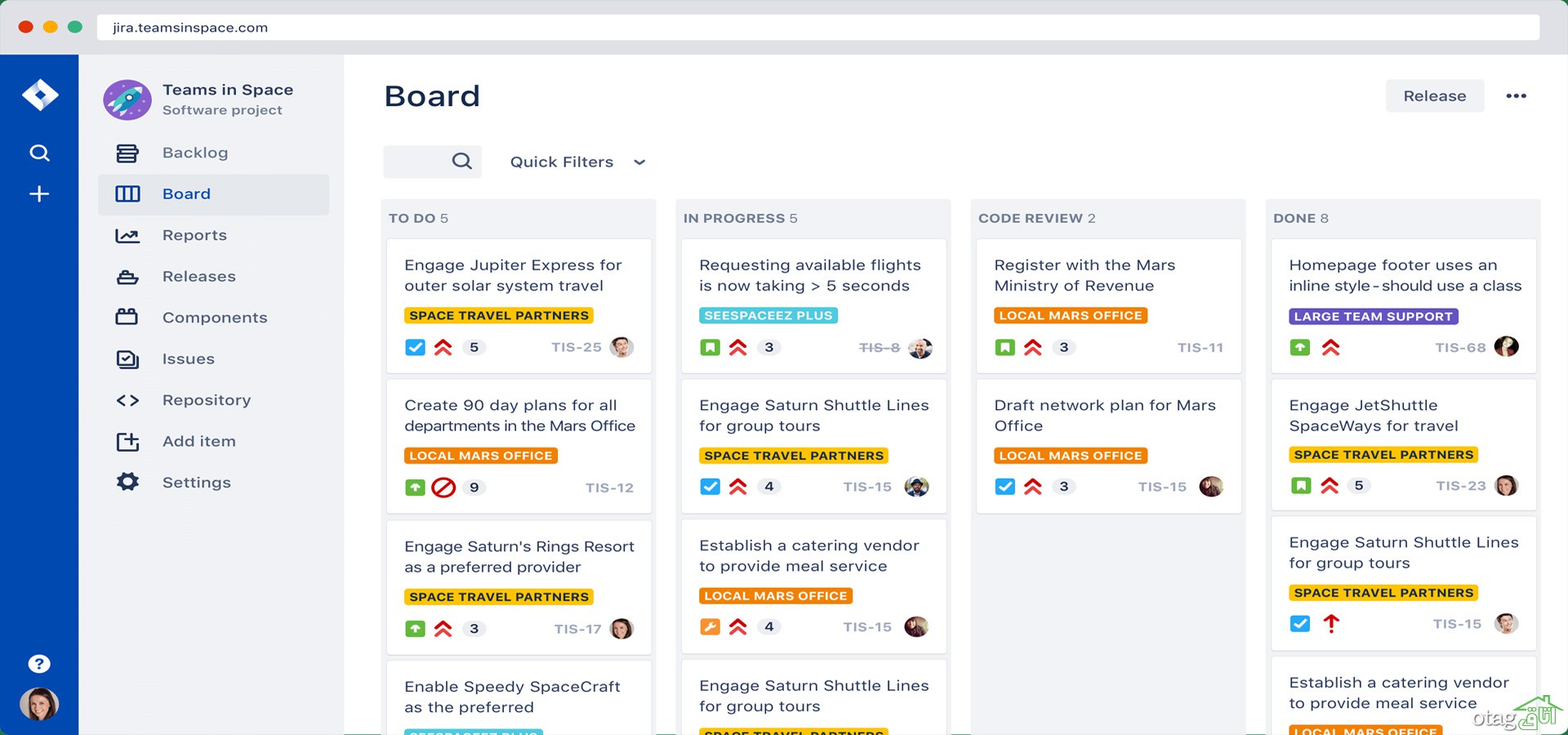The width and height of the screenshot is (1568, 735).
Task: Open card "Engage Saturn's Rings Resort as a preferred provider"
Action: pos(519,588)
